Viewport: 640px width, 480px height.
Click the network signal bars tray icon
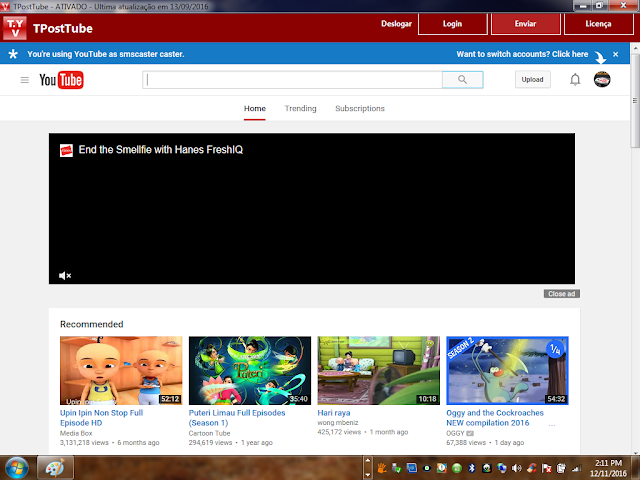tap(576, 468)
